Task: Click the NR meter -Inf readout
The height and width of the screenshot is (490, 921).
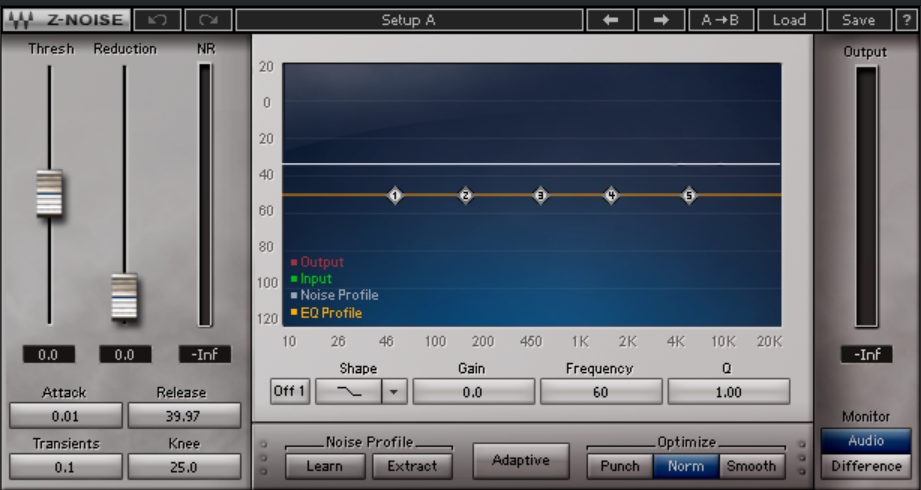Action: point(205,355)
